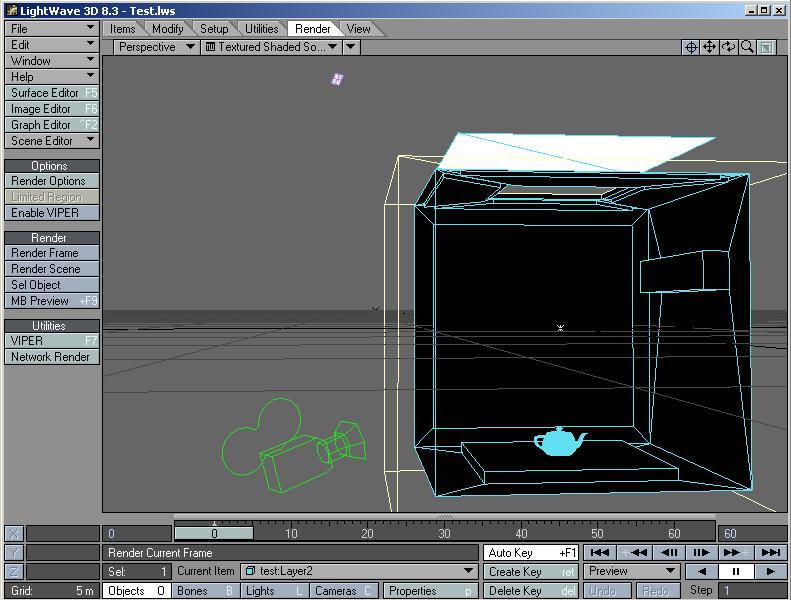This screenshot has width=791, height=600.
Task: Click frame 30 on the timeline
Action: pyautogui.click(x=444, y=533)
